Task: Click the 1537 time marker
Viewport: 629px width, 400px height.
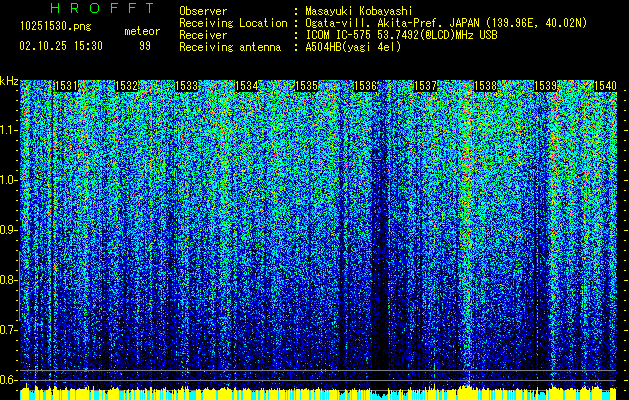Action: [x=425, y=86]
